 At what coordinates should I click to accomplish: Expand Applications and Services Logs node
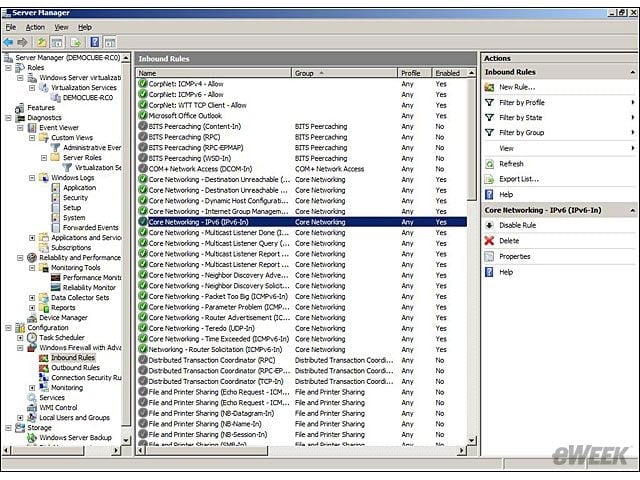pos(32,238)
